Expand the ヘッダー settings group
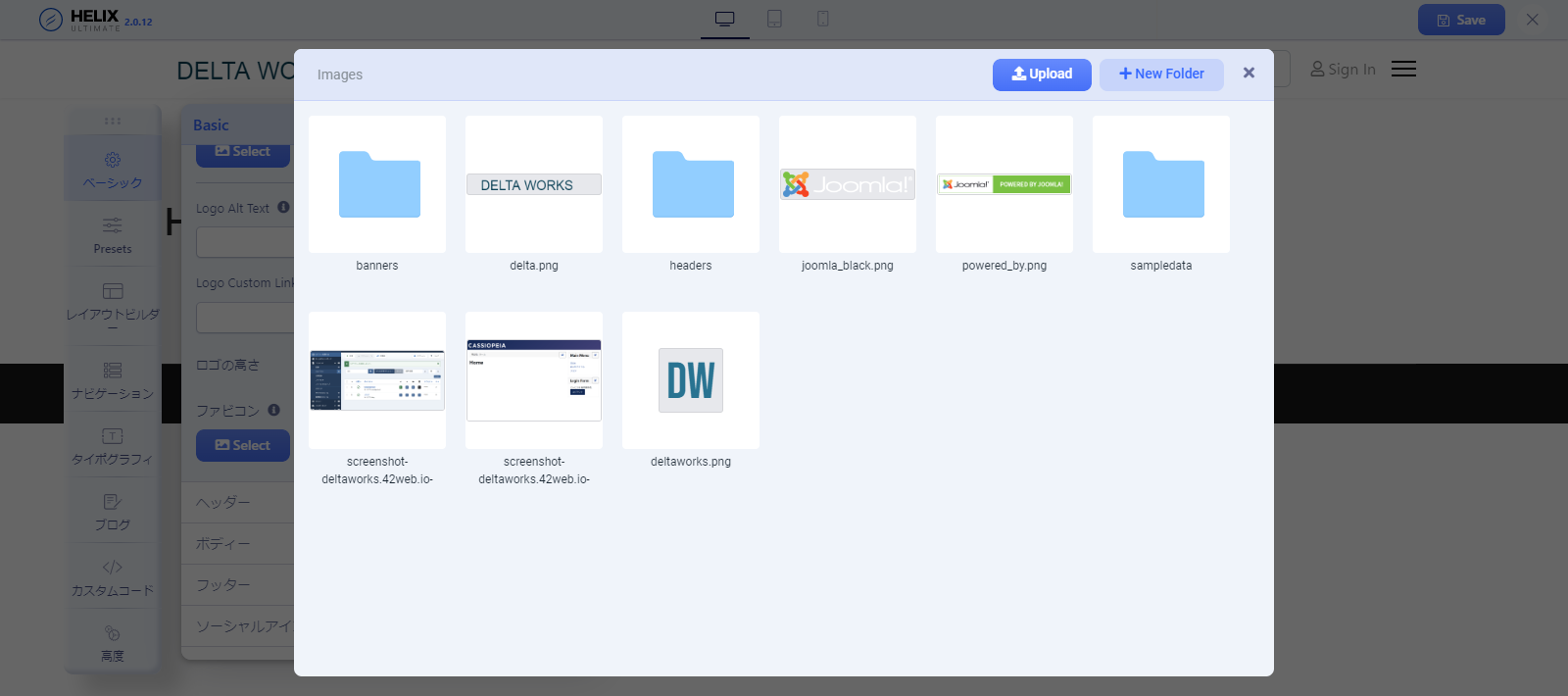 (x=237, y=502)
